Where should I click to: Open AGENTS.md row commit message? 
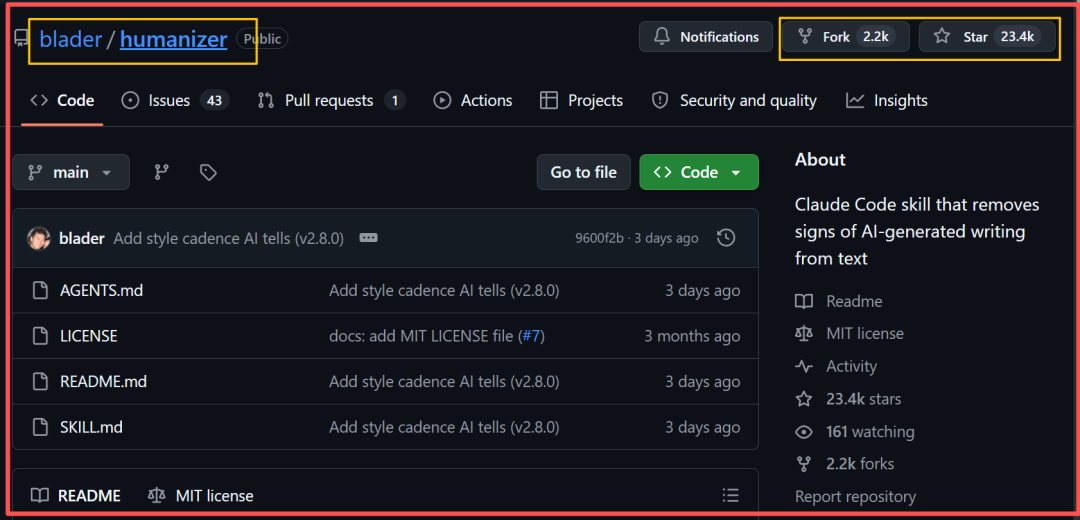pos(444,291)
